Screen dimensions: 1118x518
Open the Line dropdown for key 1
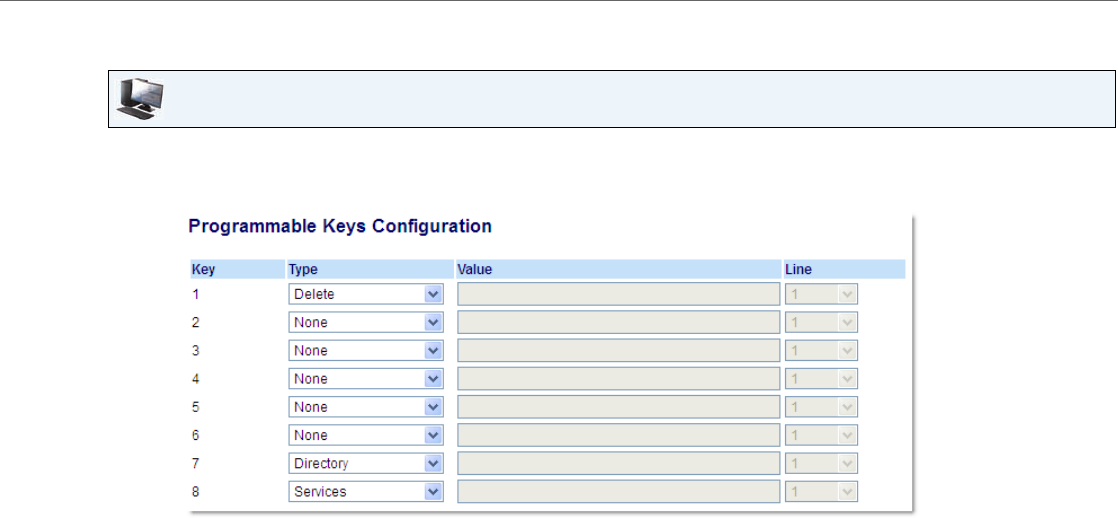(821, 294)
